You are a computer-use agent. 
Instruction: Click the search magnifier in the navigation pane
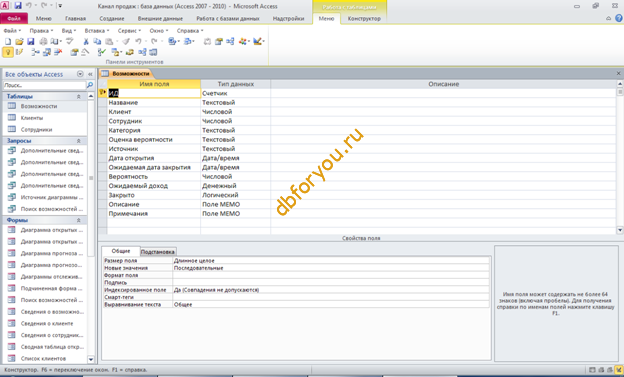click(x=90, y=85)
